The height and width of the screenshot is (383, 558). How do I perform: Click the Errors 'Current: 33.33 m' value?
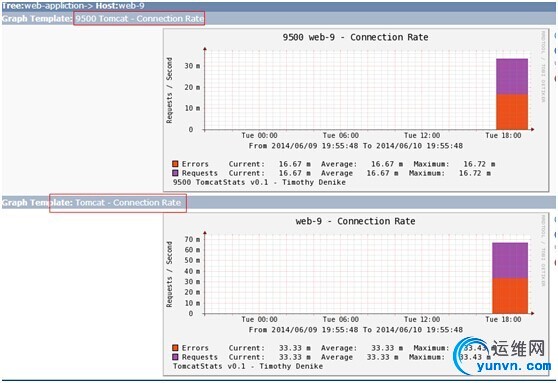[x=269, y=348]
